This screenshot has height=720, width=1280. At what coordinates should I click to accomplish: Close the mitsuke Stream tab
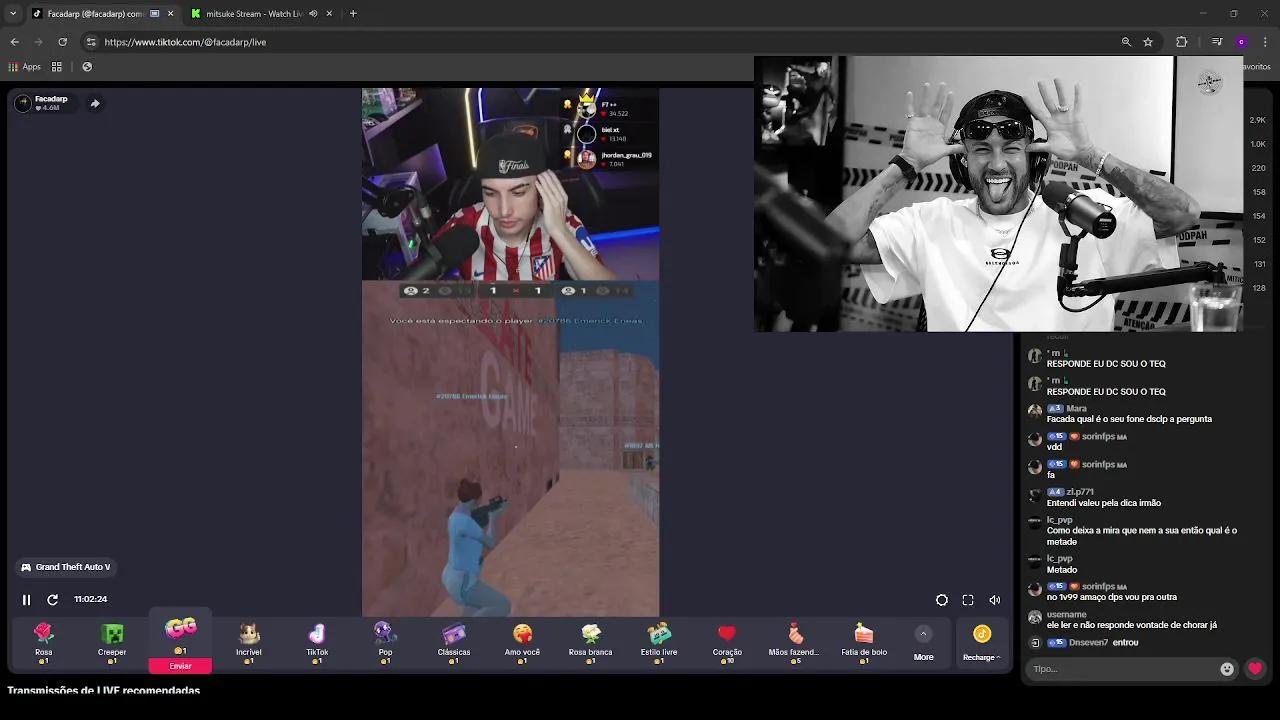(329, 14)
